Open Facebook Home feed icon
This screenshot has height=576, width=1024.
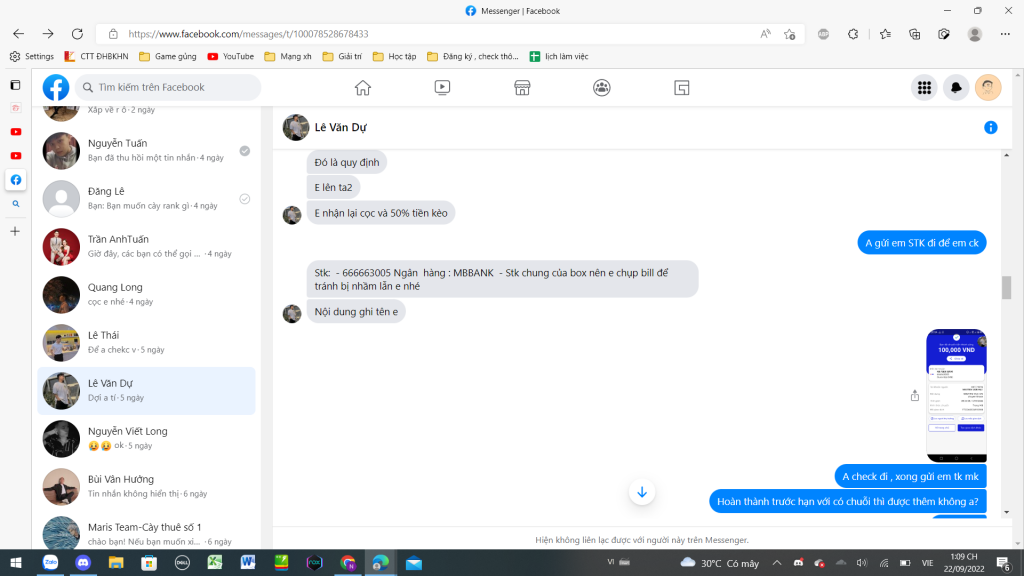pos(363,88)
